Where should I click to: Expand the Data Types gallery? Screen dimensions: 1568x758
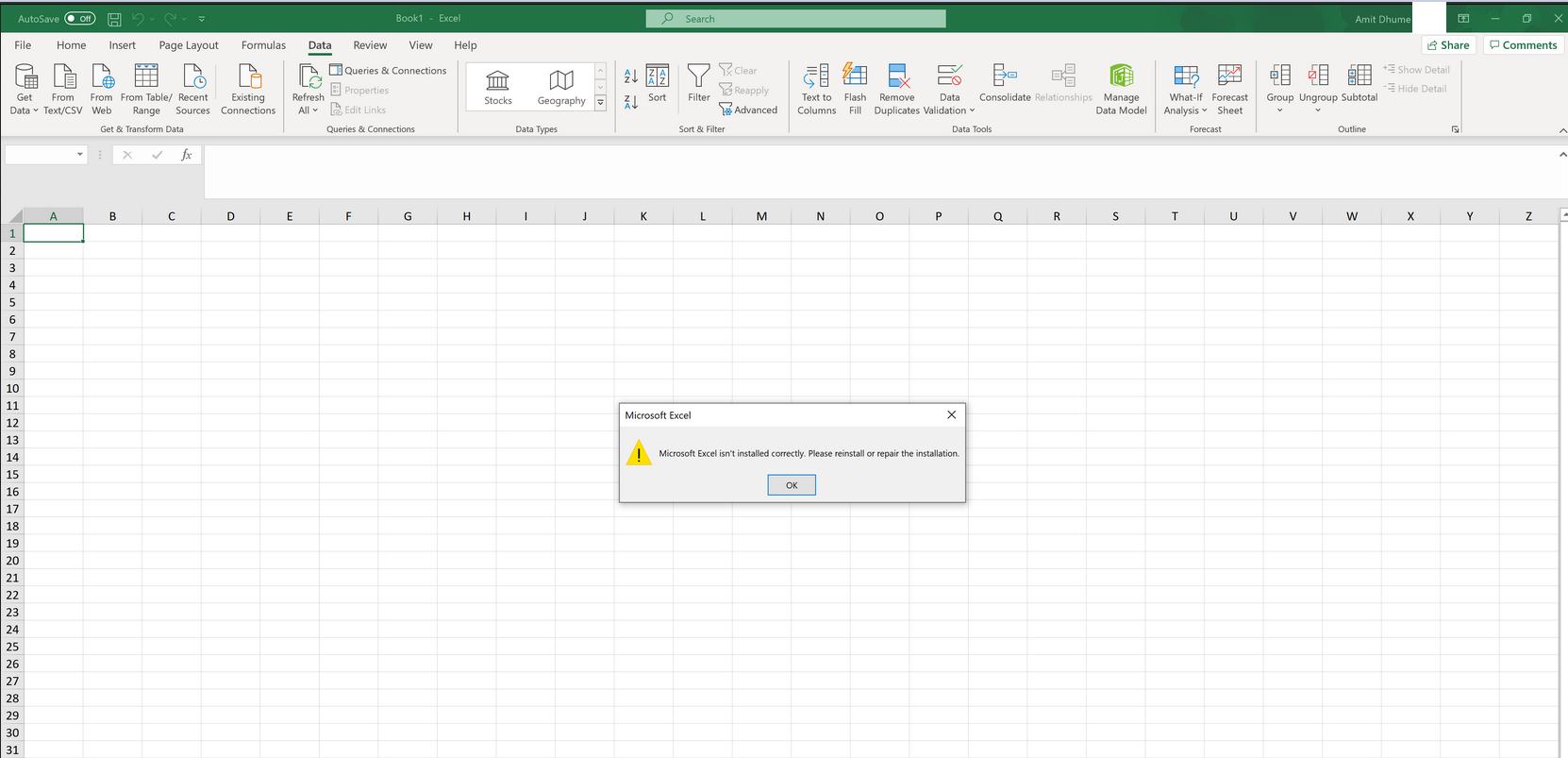point(600,103)
